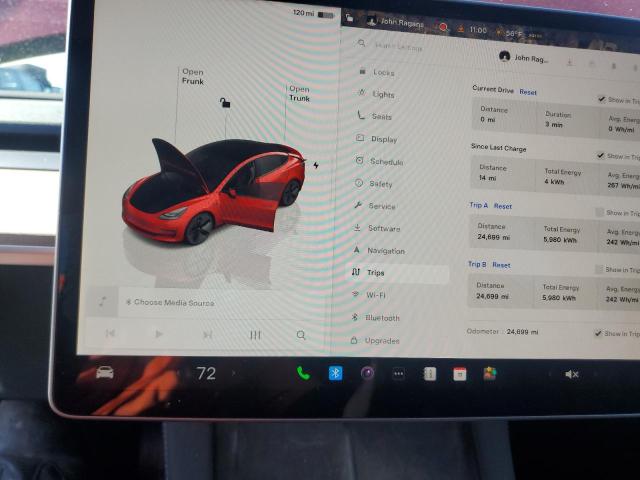Tap the music note icon in player
640x480 pixels.
(102, 302)
